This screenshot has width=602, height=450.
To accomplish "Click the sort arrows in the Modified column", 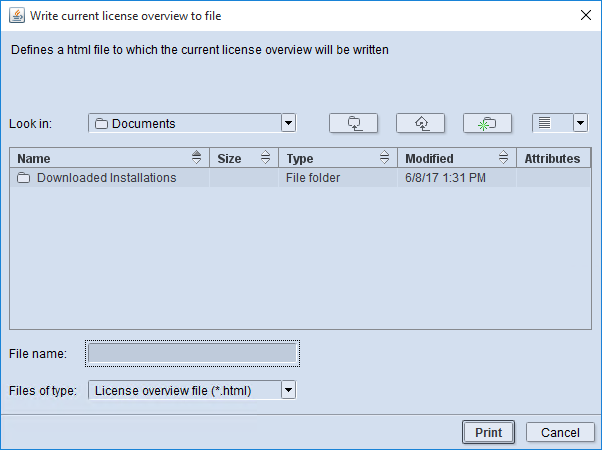I will (x=503, y=158).
